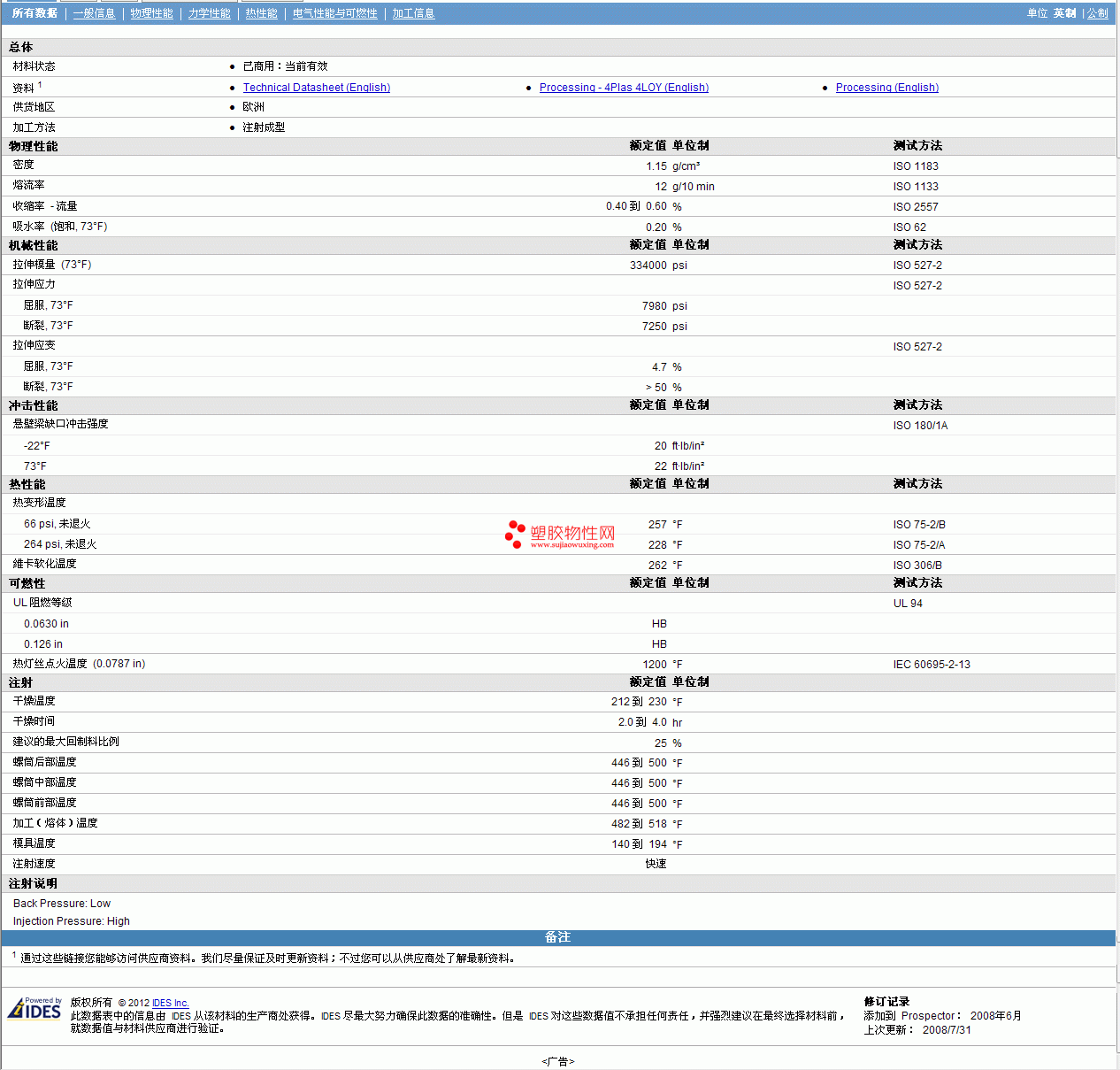Click the red-dot 塑胶物性网 watermark logo

point(560,535)
